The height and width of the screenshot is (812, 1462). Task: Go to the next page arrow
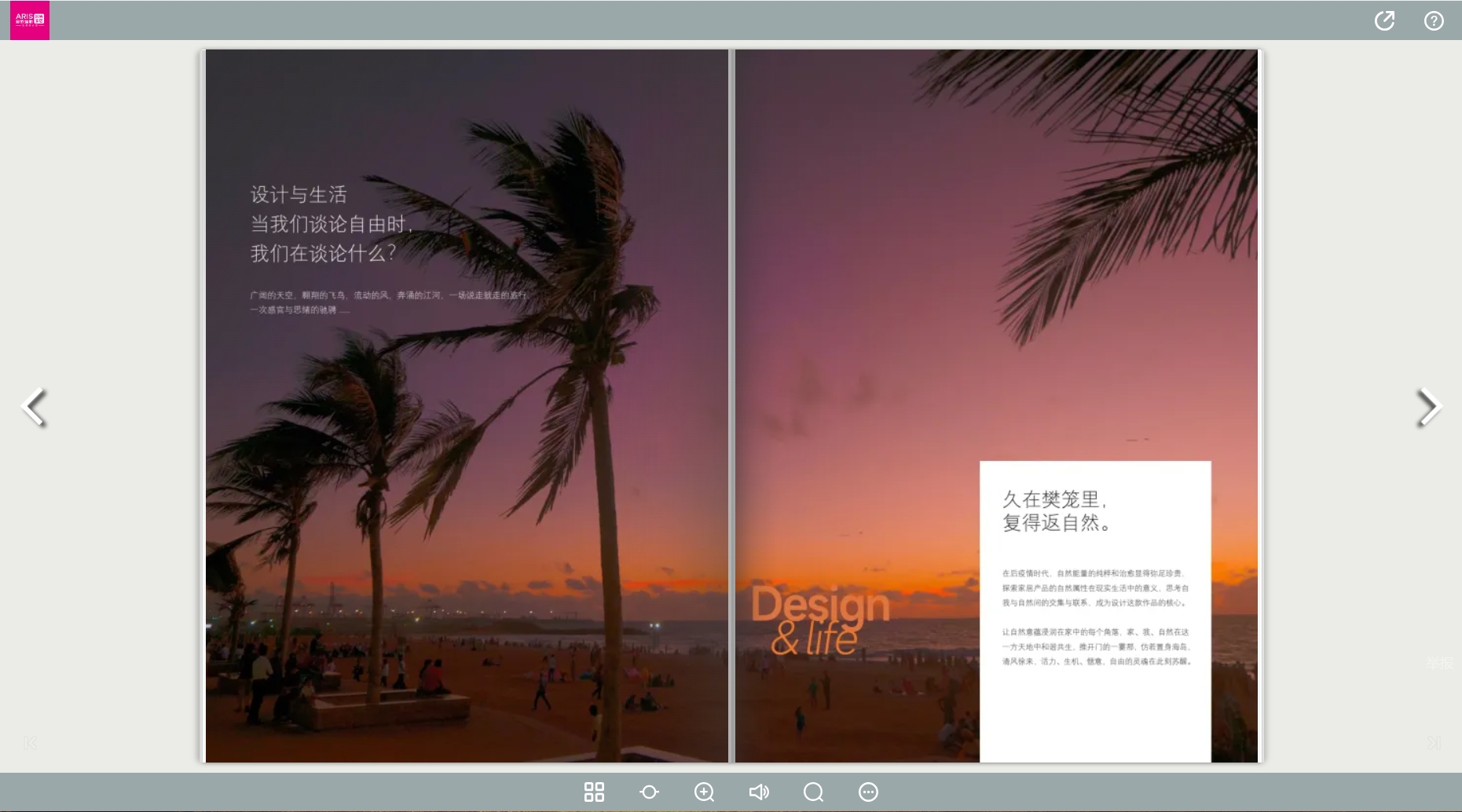pyautogui.click(x=1429, y=407)
